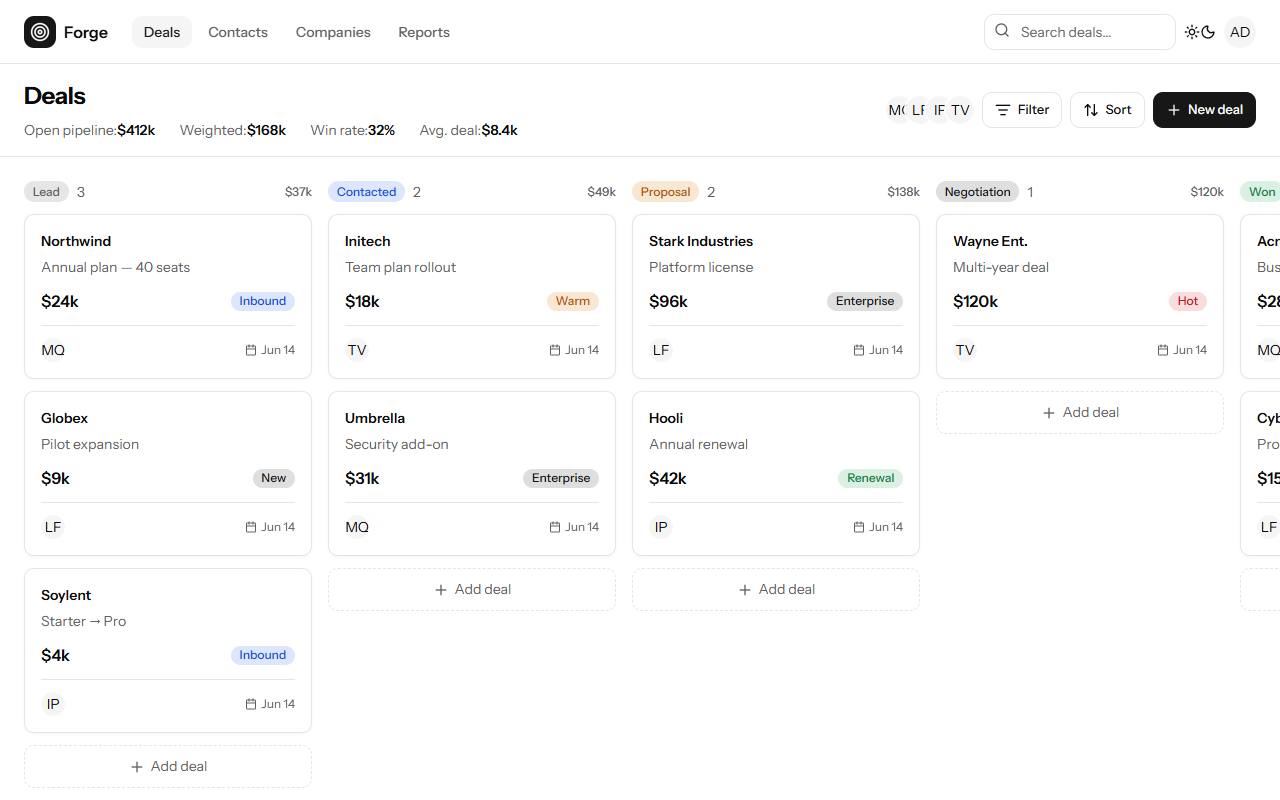Click LF owner avatar on Globex card
The image size is (1280, 800).
(x=53, y=527)
